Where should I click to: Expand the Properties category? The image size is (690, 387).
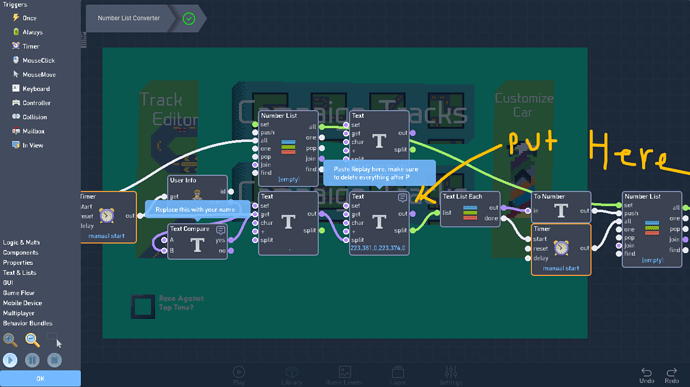[x=18, y=263]
